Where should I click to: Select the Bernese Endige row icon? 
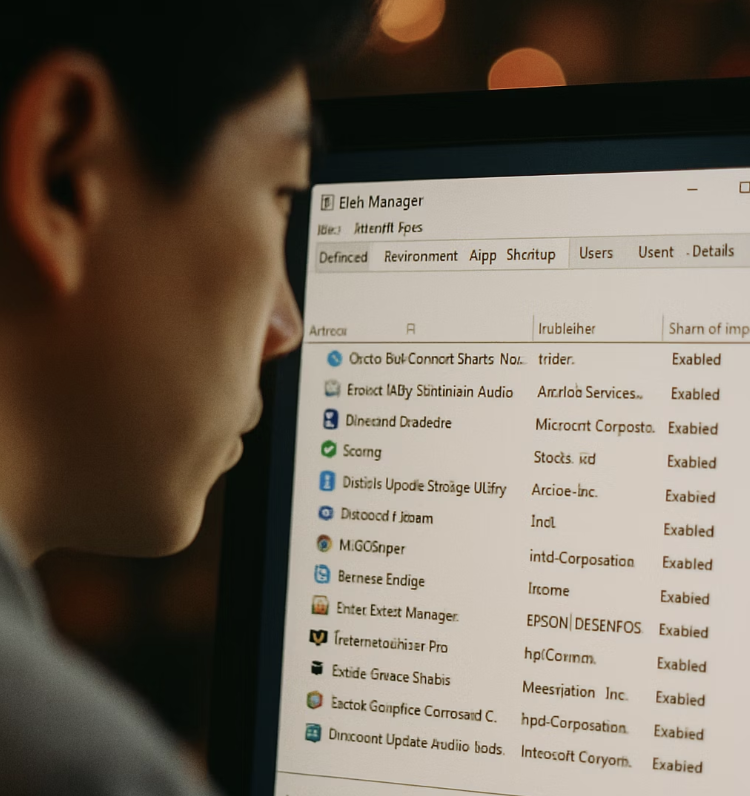(322, 575)
